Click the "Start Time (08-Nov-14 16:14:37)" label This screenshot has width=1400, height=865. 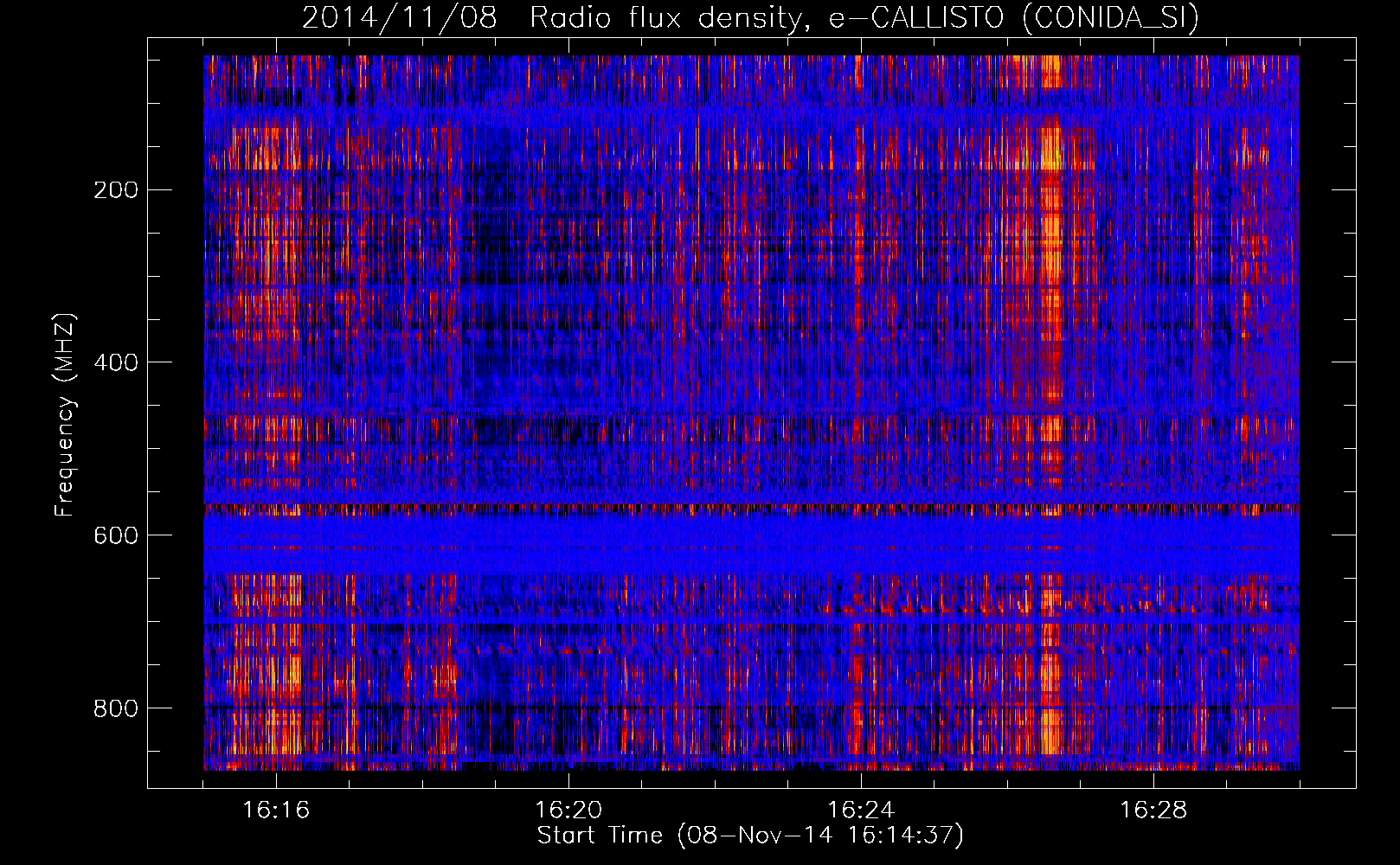point(750,836)
